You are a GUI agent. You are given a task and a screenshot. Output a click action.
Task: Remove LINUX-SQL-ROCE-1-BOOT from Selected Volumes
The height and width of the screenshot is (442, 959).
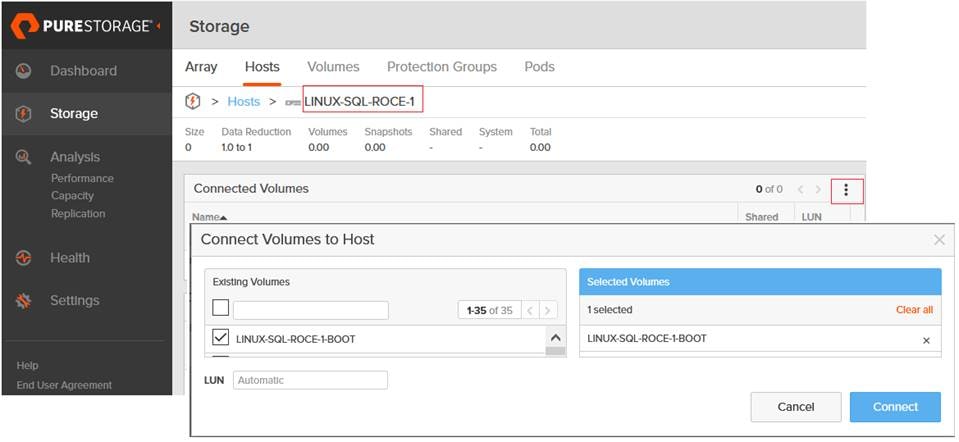[x=926, y=341]
